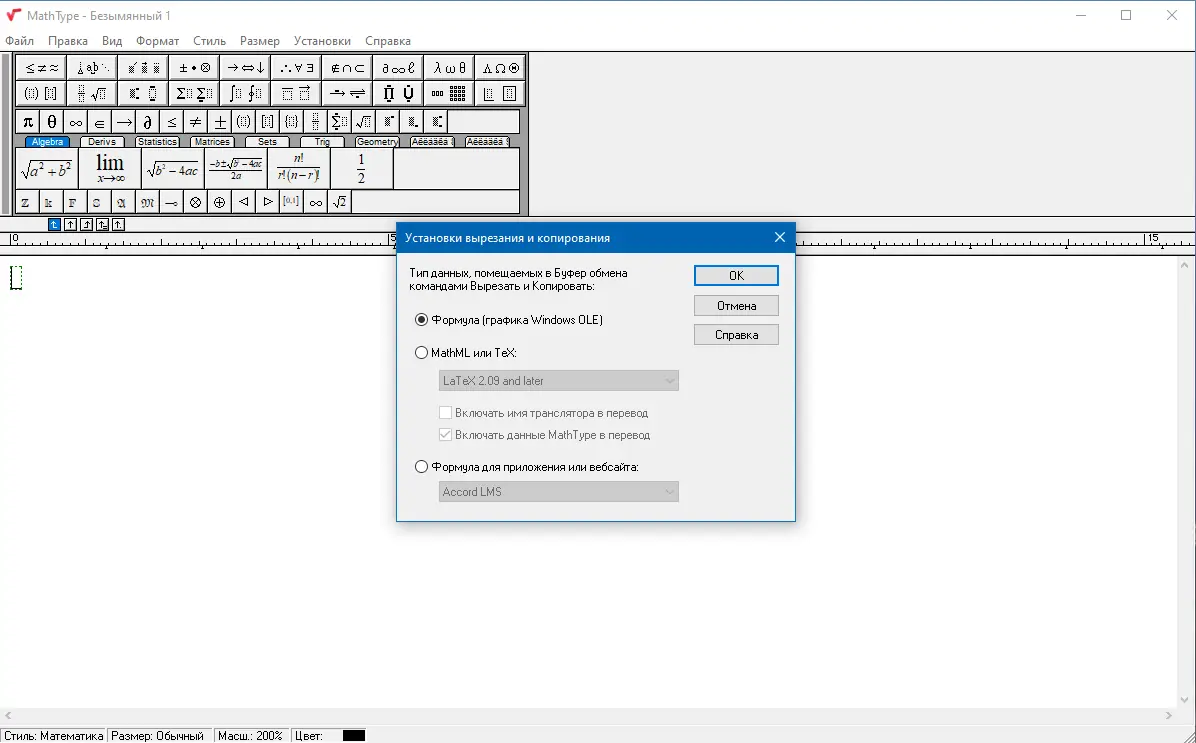Insert the not-equal sign from small bar
This screenshot has width=1196, height=743.
click(196, 121)
